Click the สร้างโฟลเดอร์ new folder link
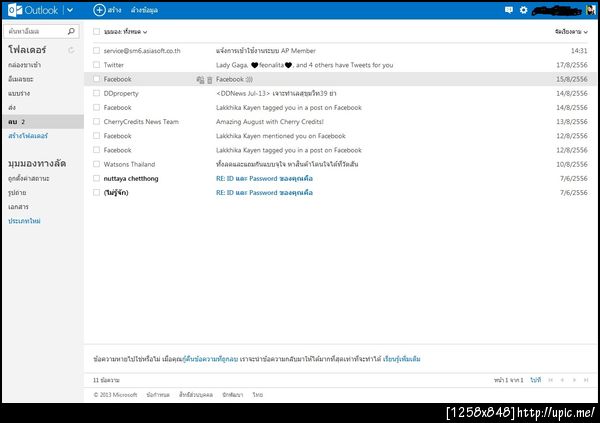 (x=28, y=136)
